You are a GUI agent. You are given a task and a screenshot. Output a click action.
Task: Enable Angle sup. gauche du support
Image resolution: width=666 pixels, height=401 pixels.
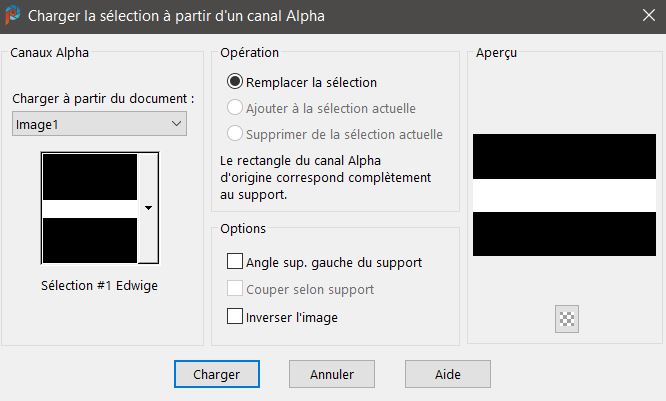tap(235, 262)
